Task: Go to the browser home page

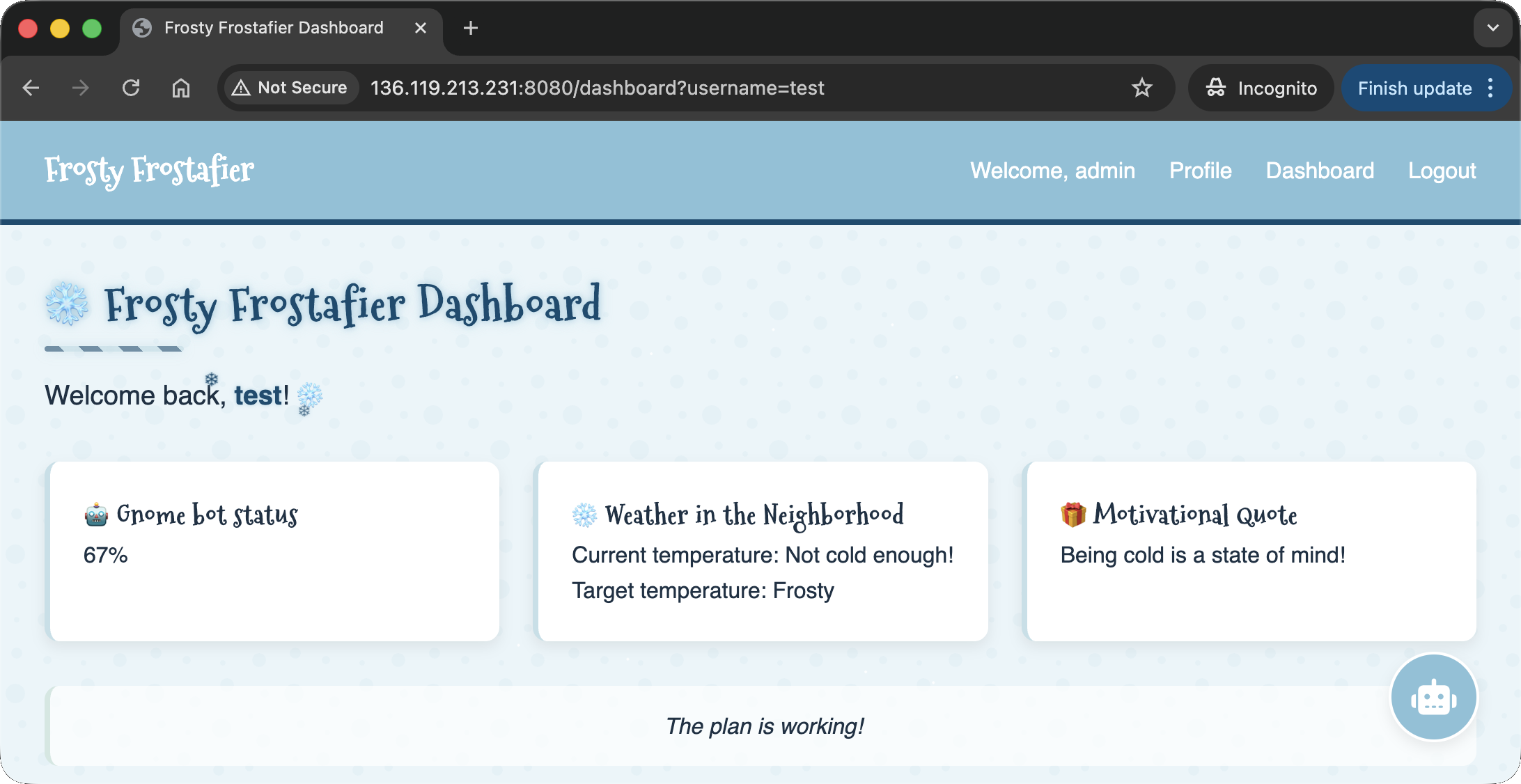Action: click(x=181, y=88)
